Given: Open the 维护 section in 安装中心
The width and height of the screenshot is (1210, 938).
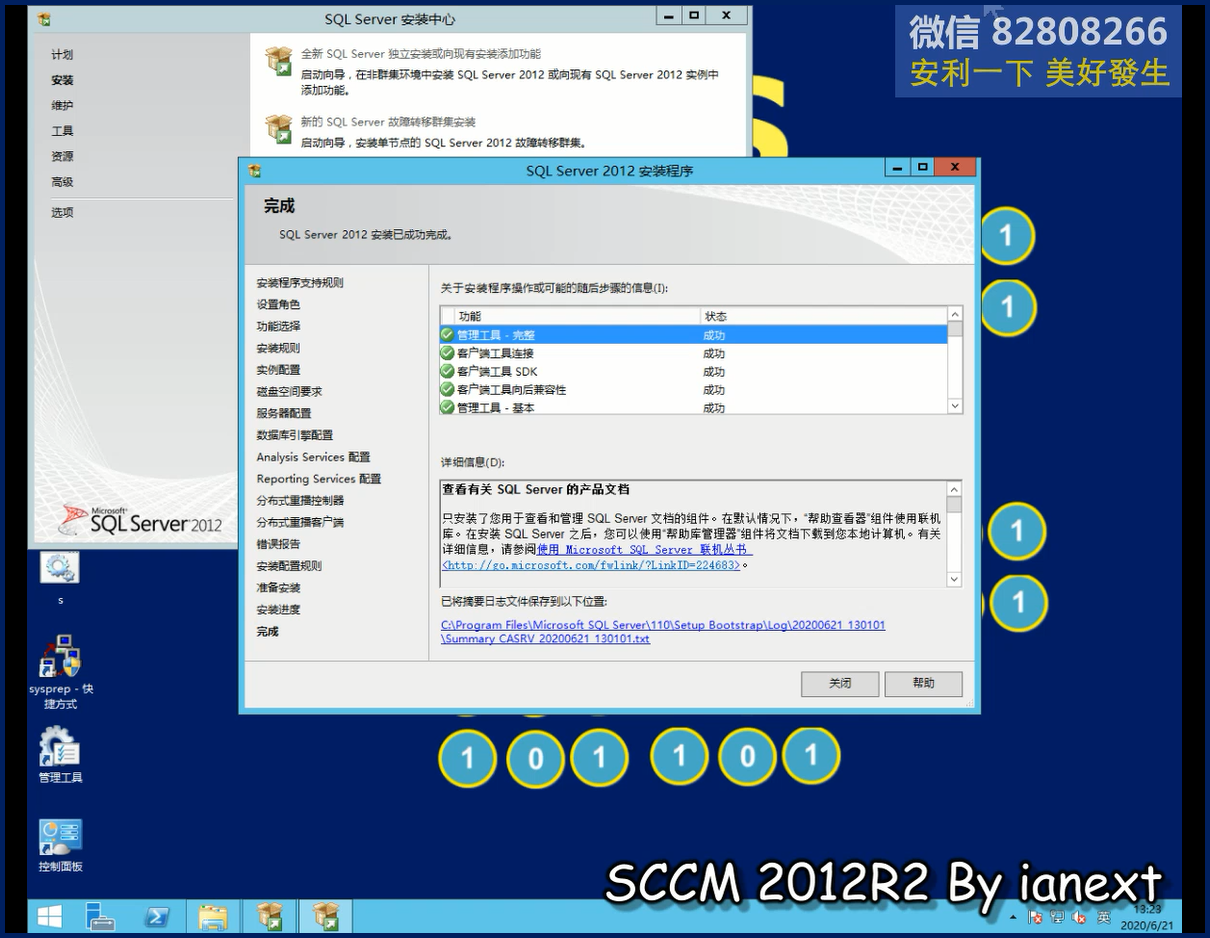Looking at the screenshot, I should pos(62,105).
